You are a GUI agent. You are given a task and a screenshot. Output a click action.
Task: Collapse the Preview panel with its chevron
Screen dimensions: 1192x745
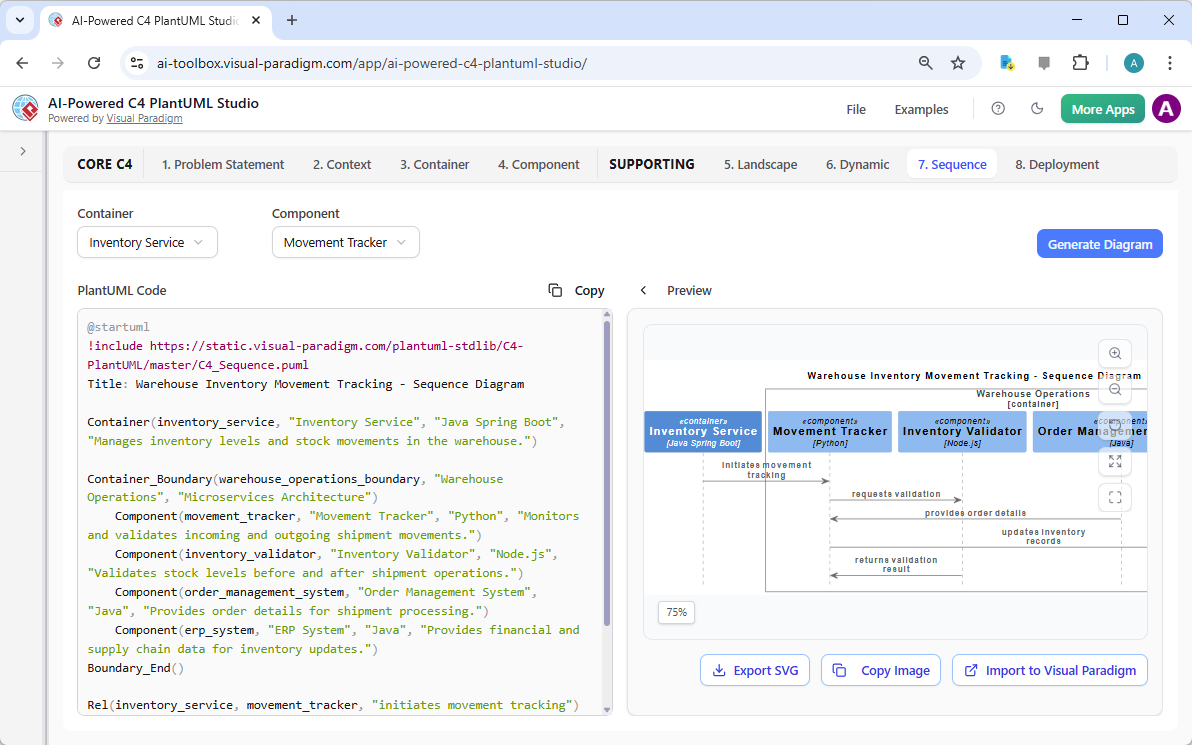click(x=643, y=290)
